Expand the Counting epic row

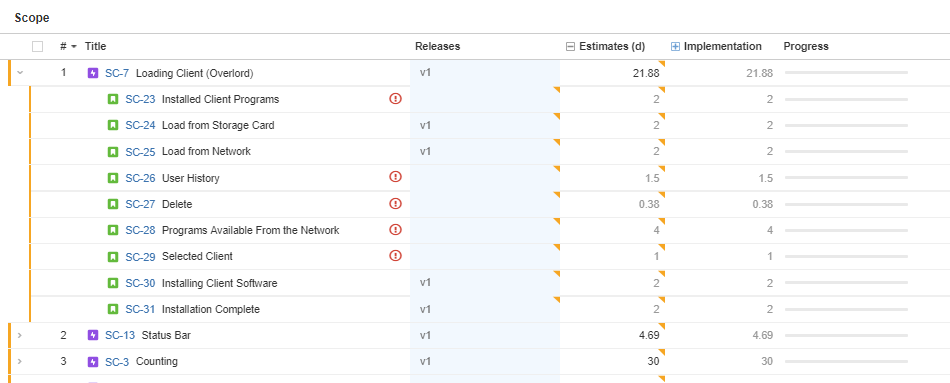[x=19, y=362]
